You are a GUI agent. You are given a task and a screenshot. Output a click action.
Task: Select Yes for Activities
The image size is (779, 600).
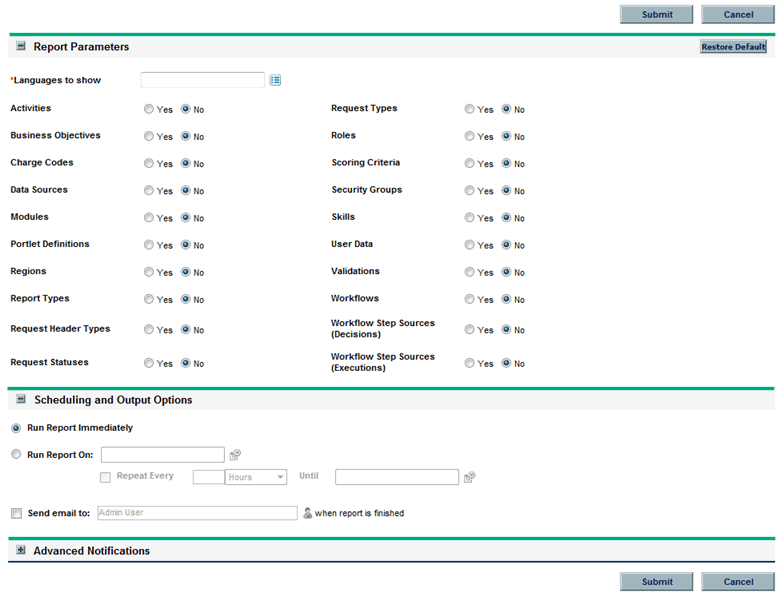[149, 109]
